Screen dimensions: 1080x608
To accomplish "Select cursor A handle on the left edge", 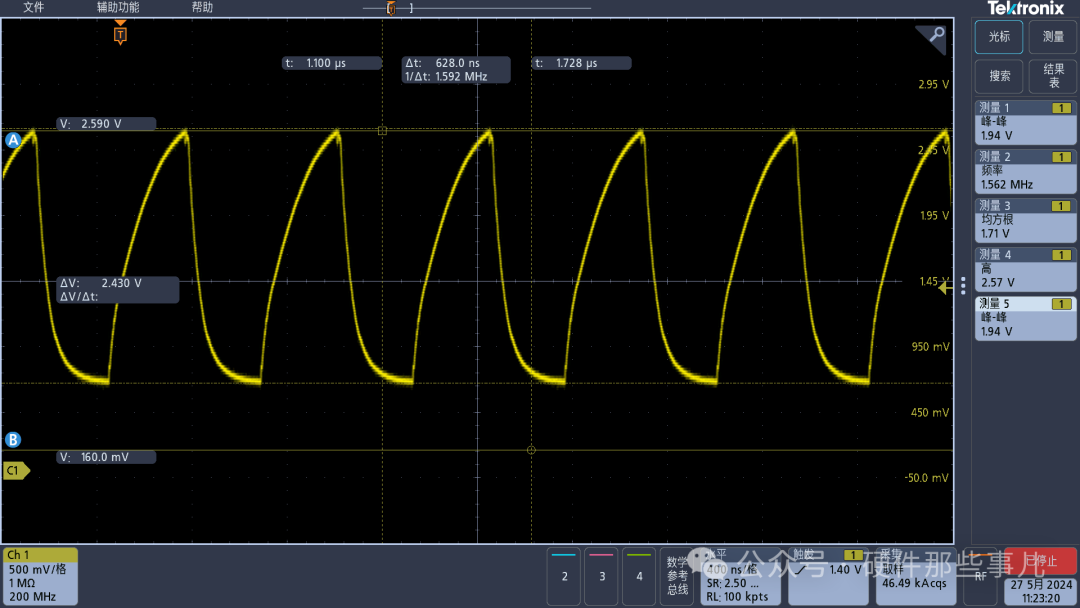I will 13,141.
